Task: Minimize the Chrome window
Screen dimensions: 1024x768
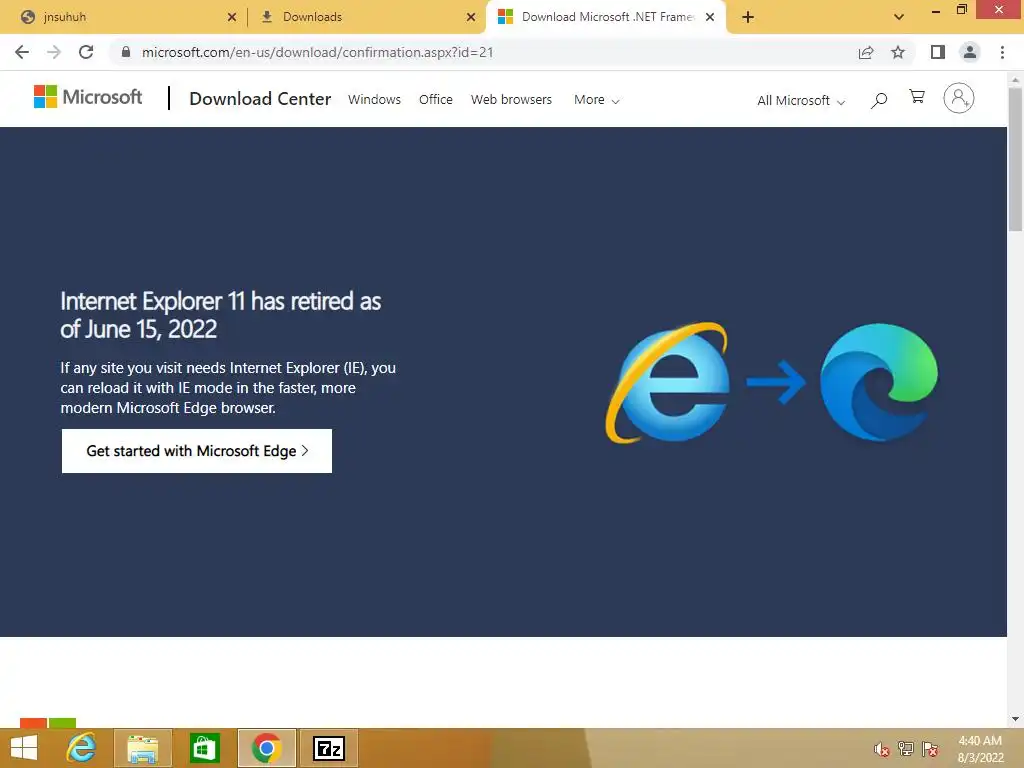Action: click(x=936, y=10)
